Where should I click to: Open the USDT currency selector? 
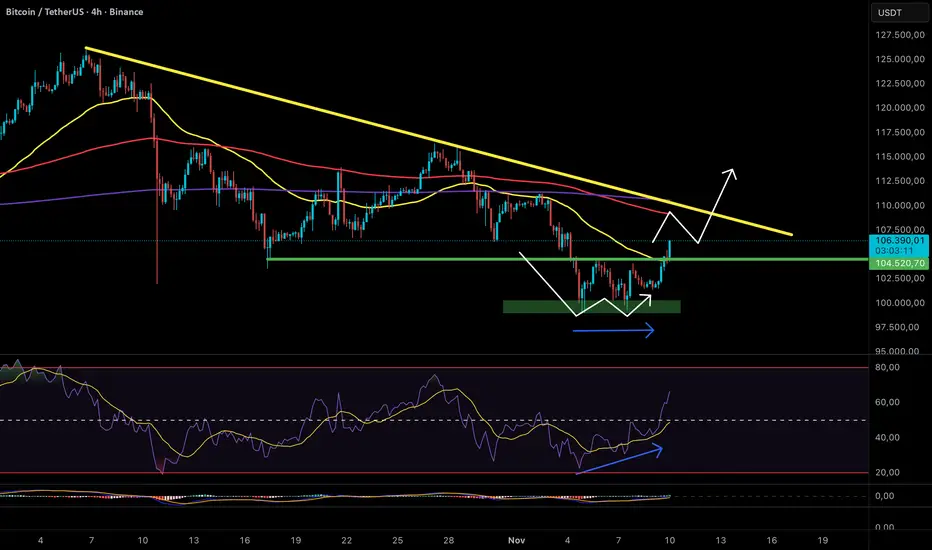900,12
